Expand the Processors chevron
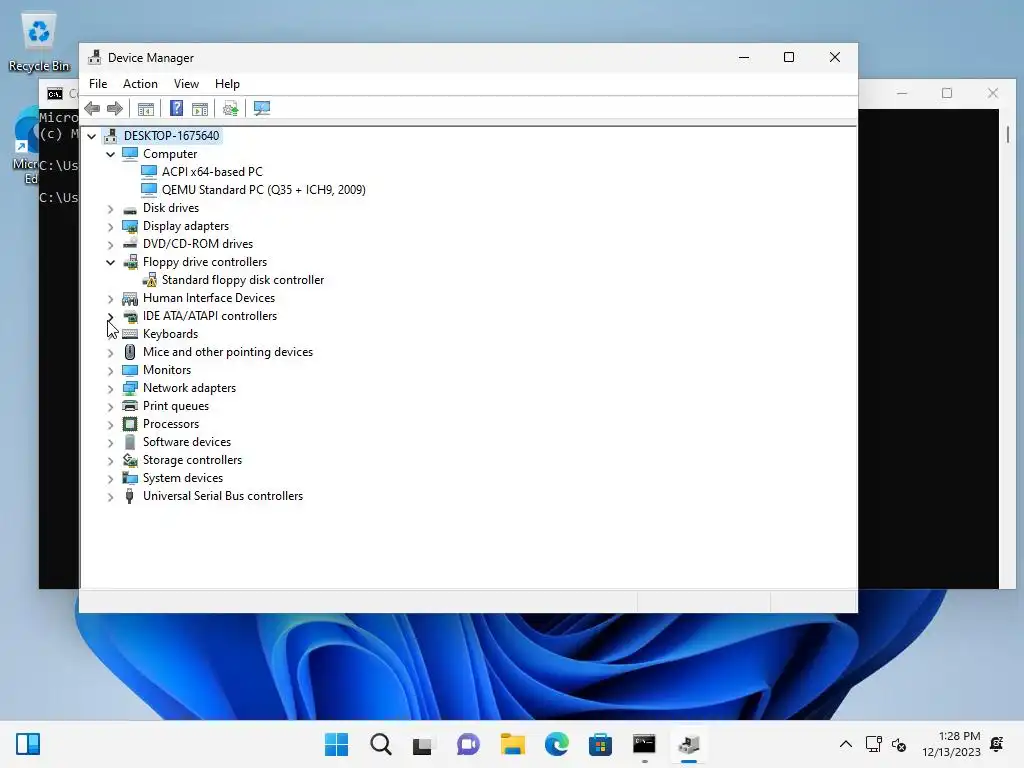This screenshot has width=1024, height=768. click(110, 424)
